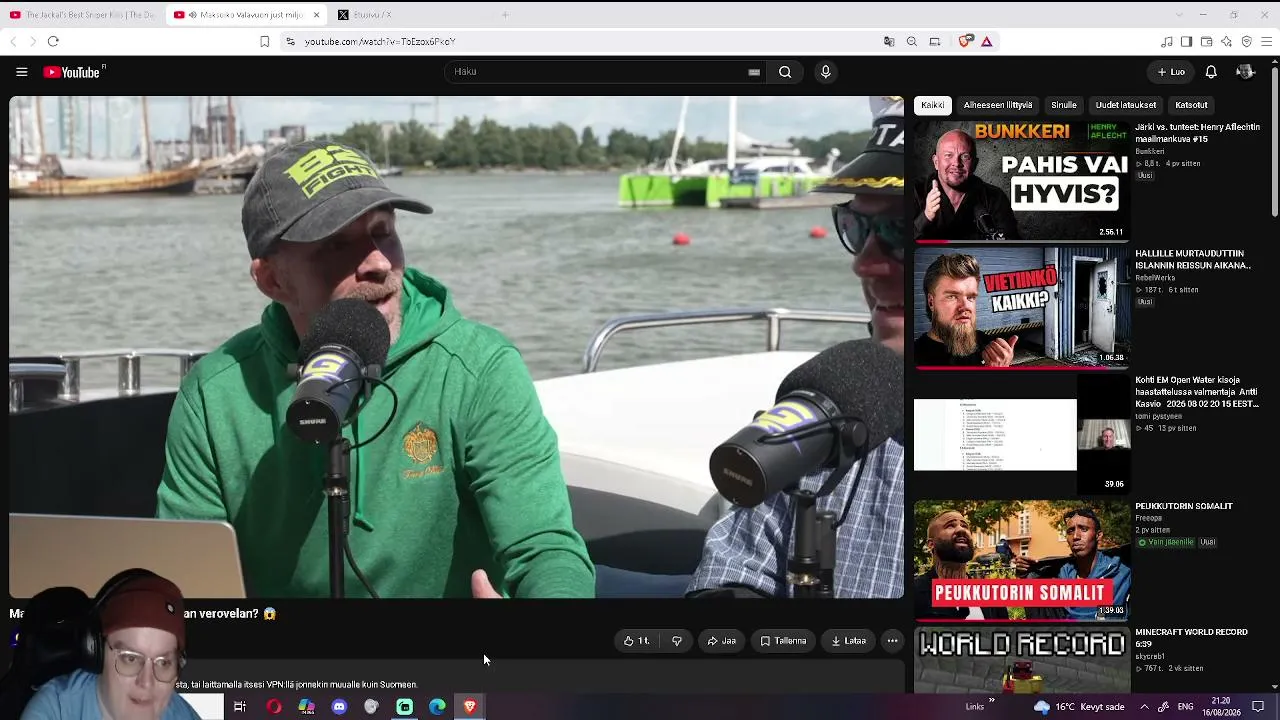The image size is (1280, 720).
Task: Open the Pahis vai hyvis thumbnail
Action: 1022,182
